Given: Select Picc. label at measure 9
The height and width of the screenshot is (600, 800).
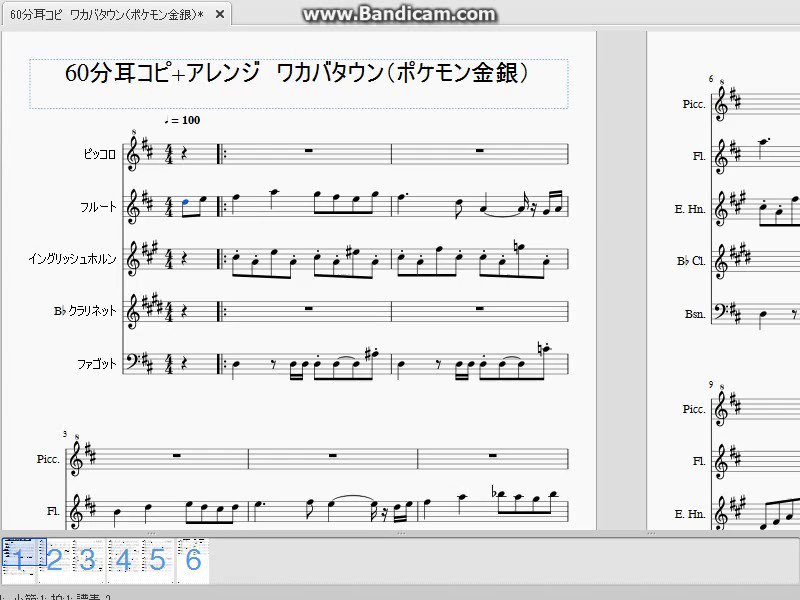Looking at the screenshot, I should 694,409.
